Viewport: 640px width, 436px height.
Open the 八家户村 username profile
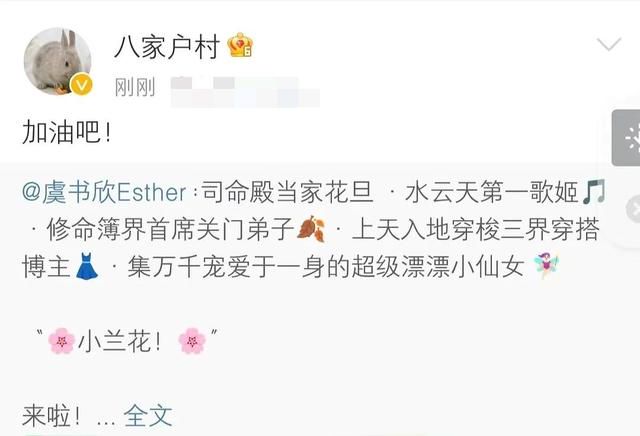point(167,46)
